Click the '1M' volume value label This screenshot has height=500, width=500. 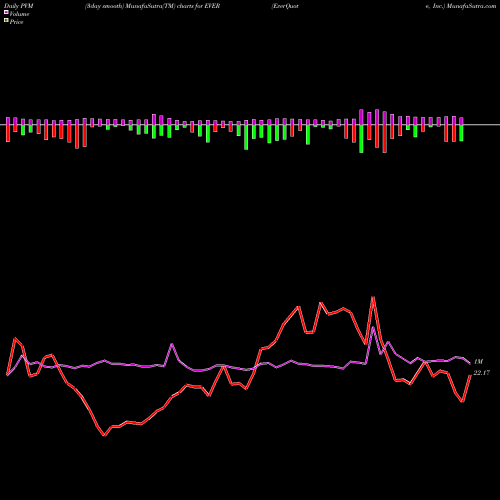point(478,362)
